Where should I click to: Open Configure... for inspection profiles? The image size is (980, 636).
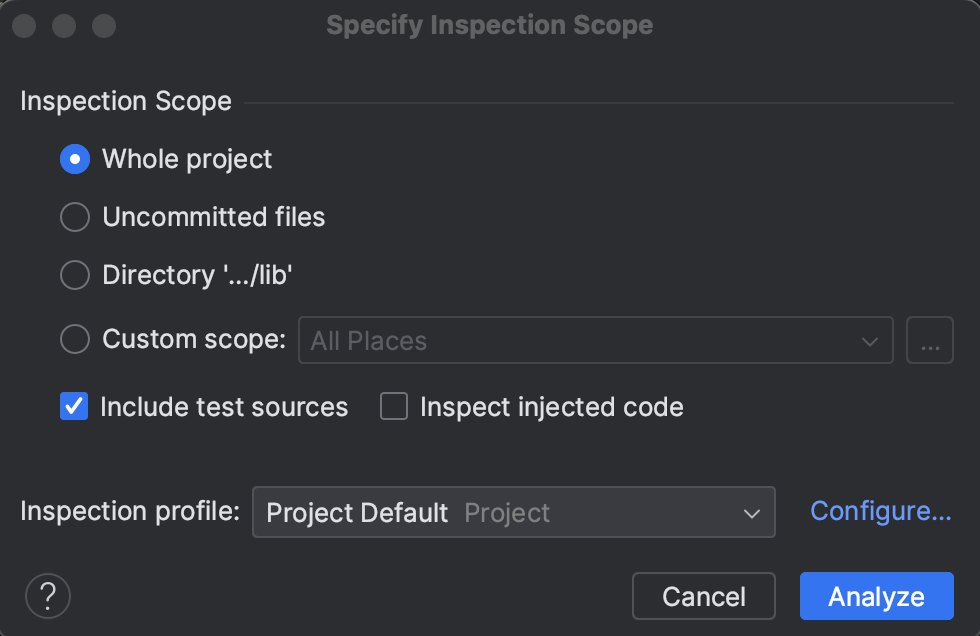tap(879, 511)
